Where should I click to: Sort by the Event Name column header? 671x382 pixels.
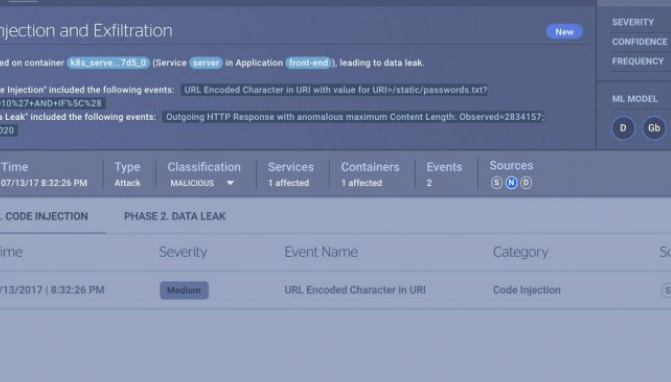click(x=321, y=252)
